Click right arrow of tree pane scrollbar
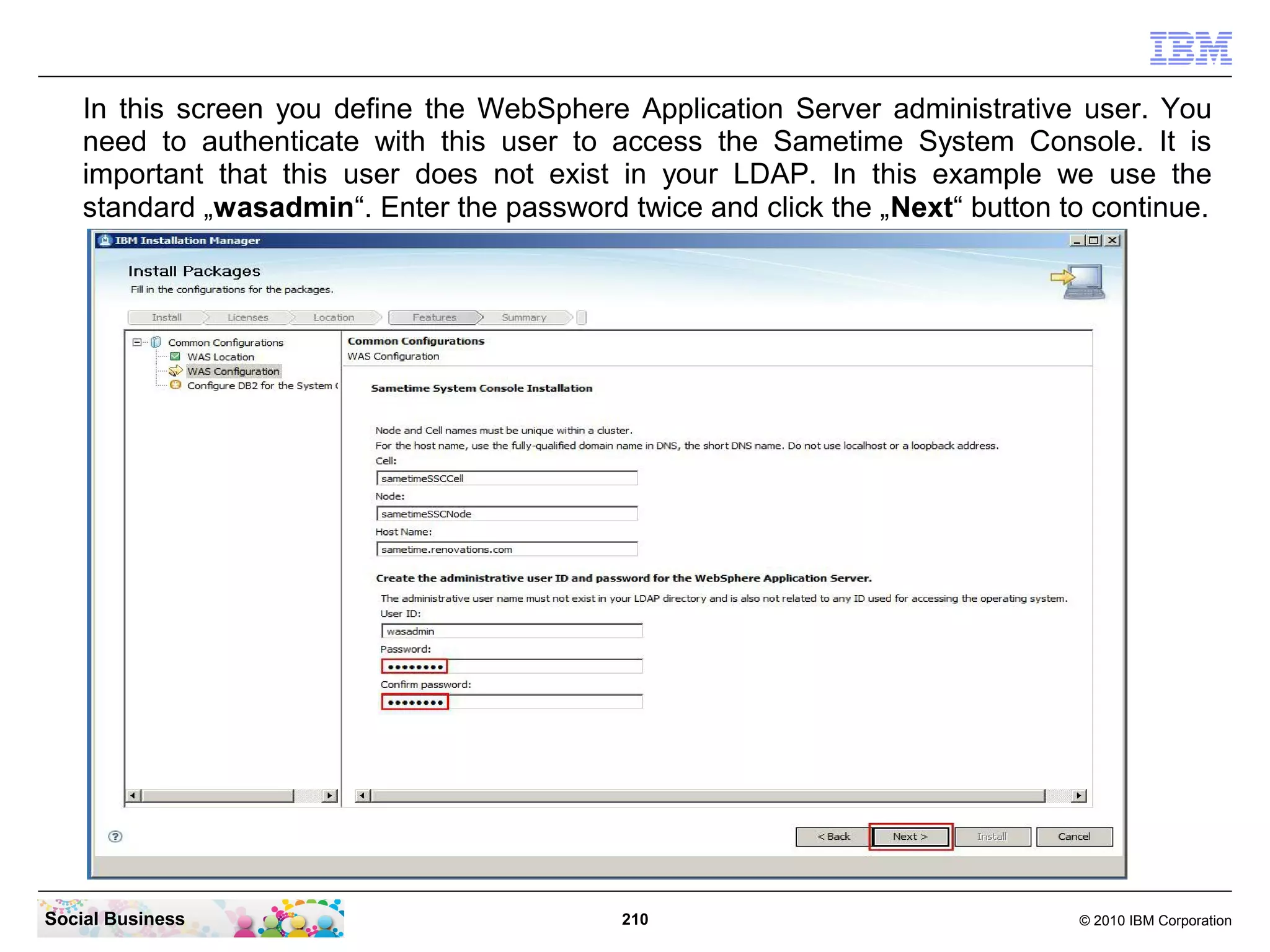The height and width of the screenshot is (952, 1270). coord(330,795)
